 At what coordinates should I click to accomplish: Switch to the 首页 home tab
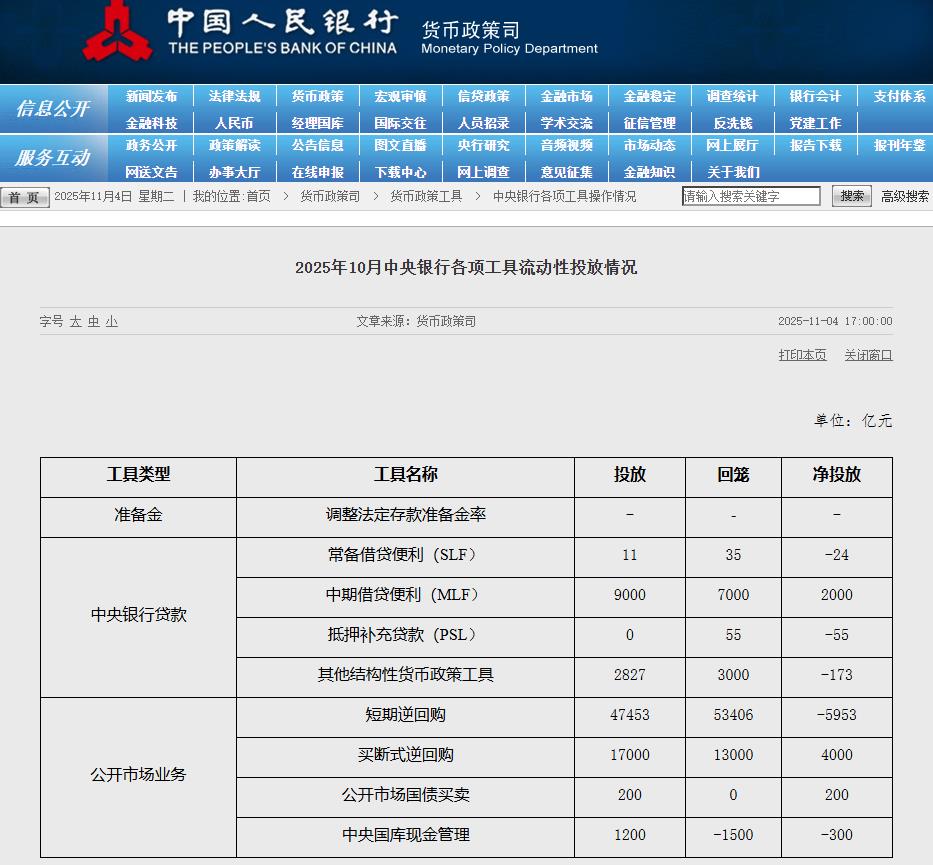click(24, 196)
